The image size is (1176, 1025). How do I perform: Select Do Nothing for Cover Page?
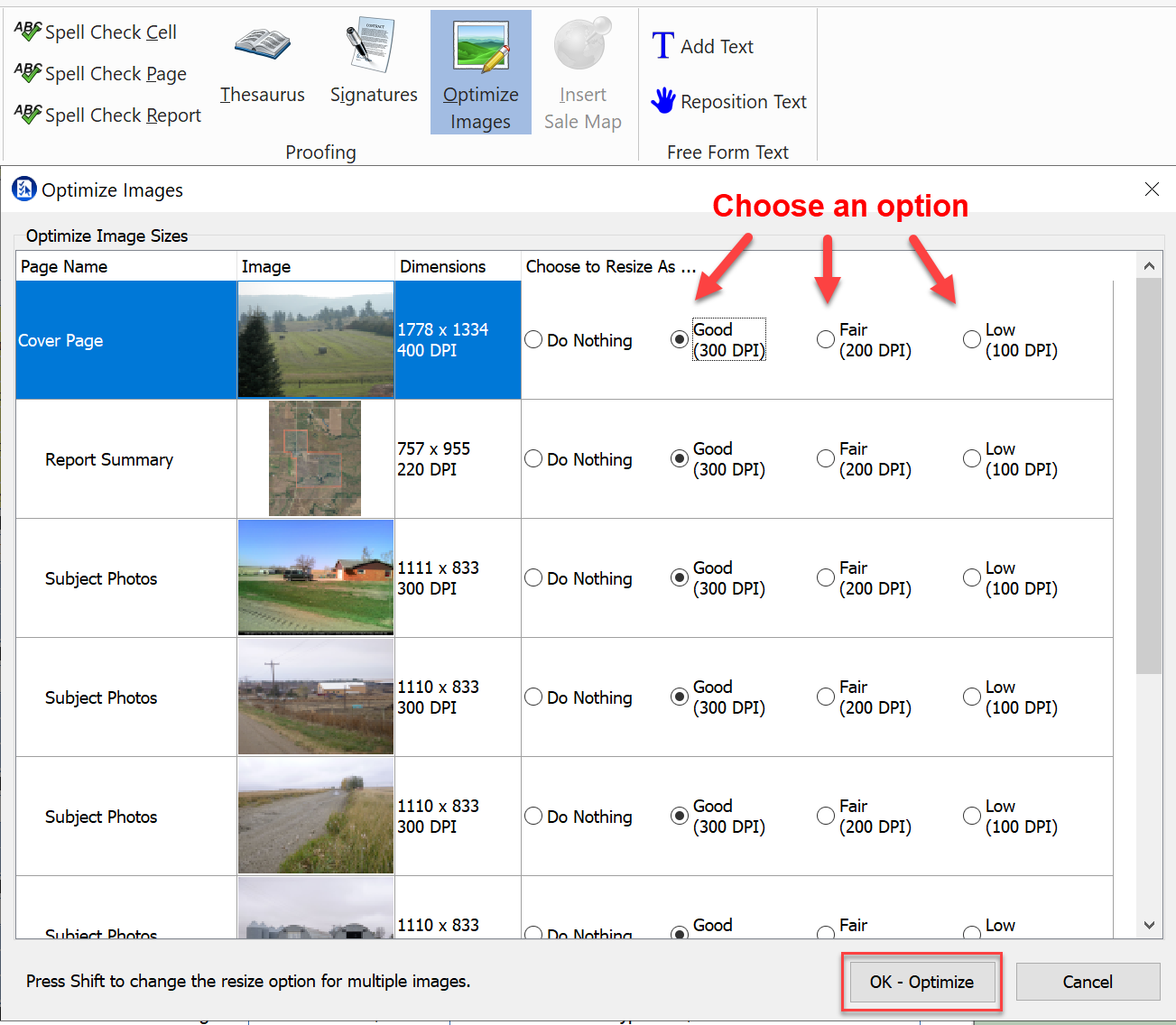click(533, 340)
